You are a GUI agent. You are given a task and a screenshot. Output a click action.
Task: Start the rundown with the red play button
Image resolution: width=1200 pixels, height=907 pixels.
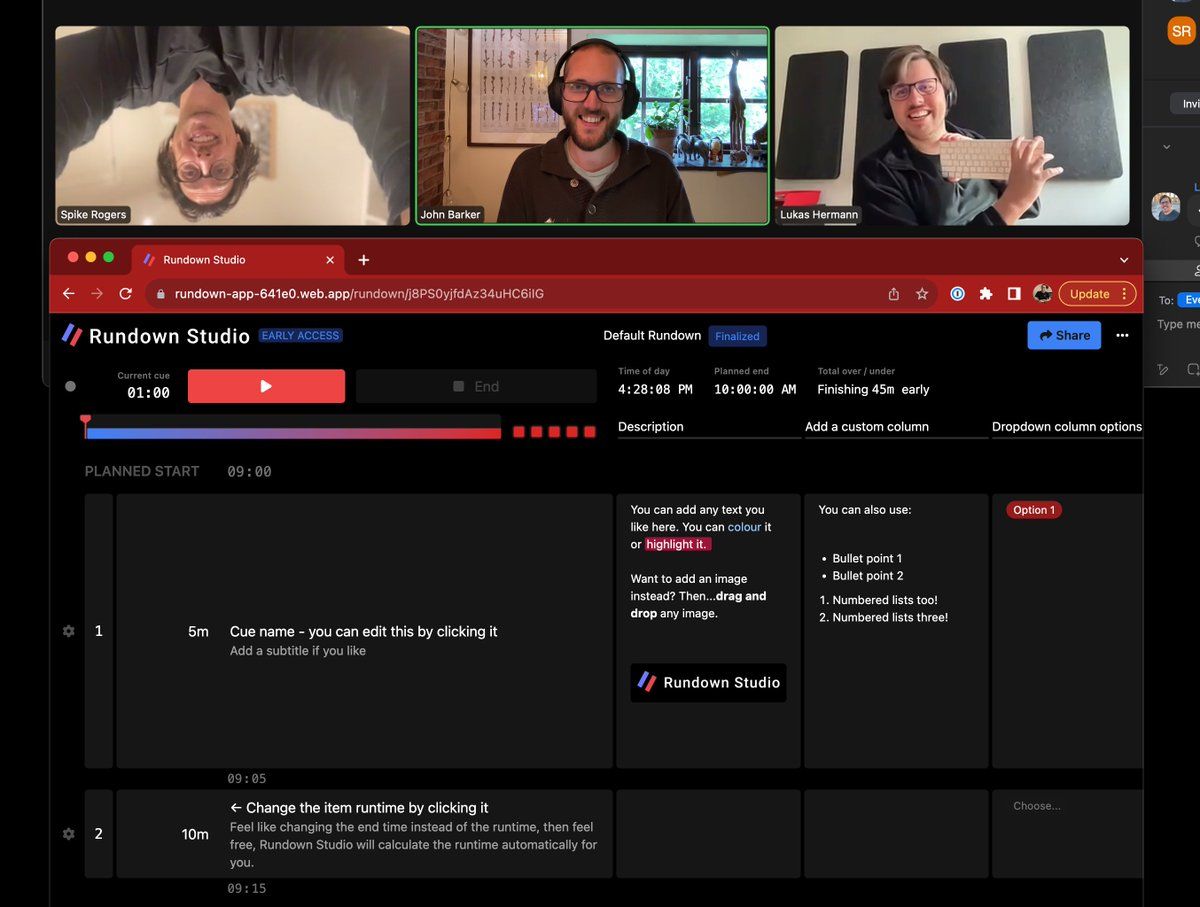click(266, 386)
